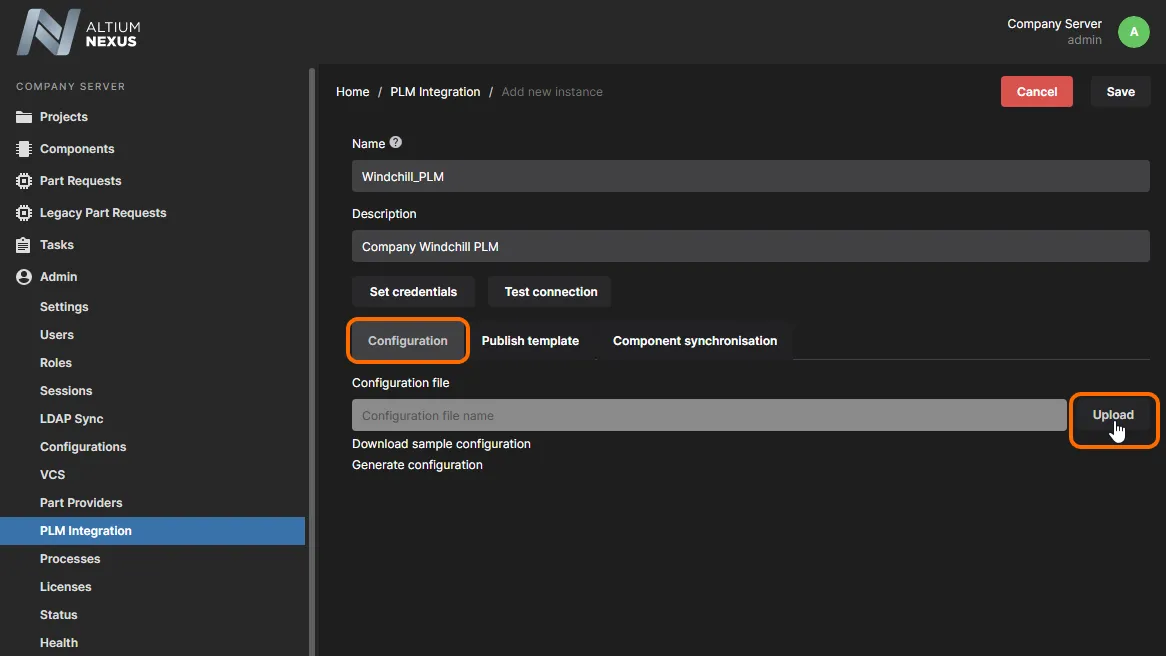The image size is (1166, 656).
Task: Open the VCS admin page
Action: point(53,475)
